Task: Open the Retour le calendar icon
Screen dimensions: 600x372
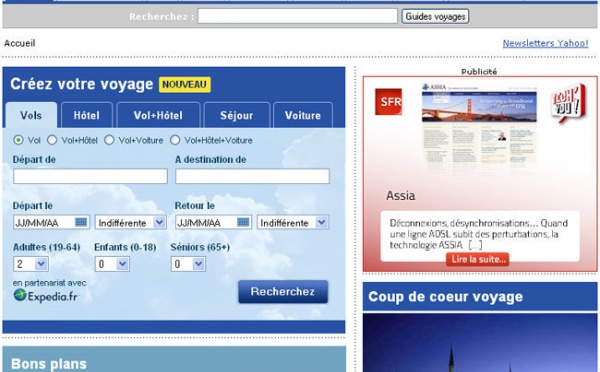Action: point(243,222)
